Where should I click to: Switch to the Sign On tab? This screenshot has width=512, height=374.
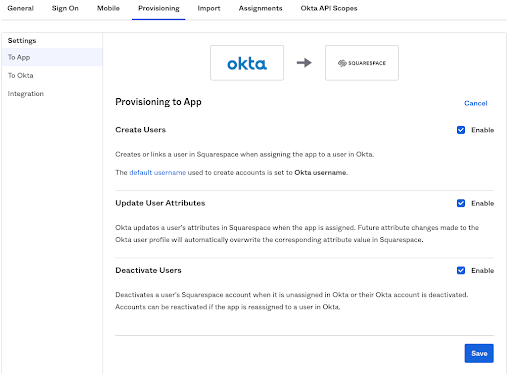point(65,8)
